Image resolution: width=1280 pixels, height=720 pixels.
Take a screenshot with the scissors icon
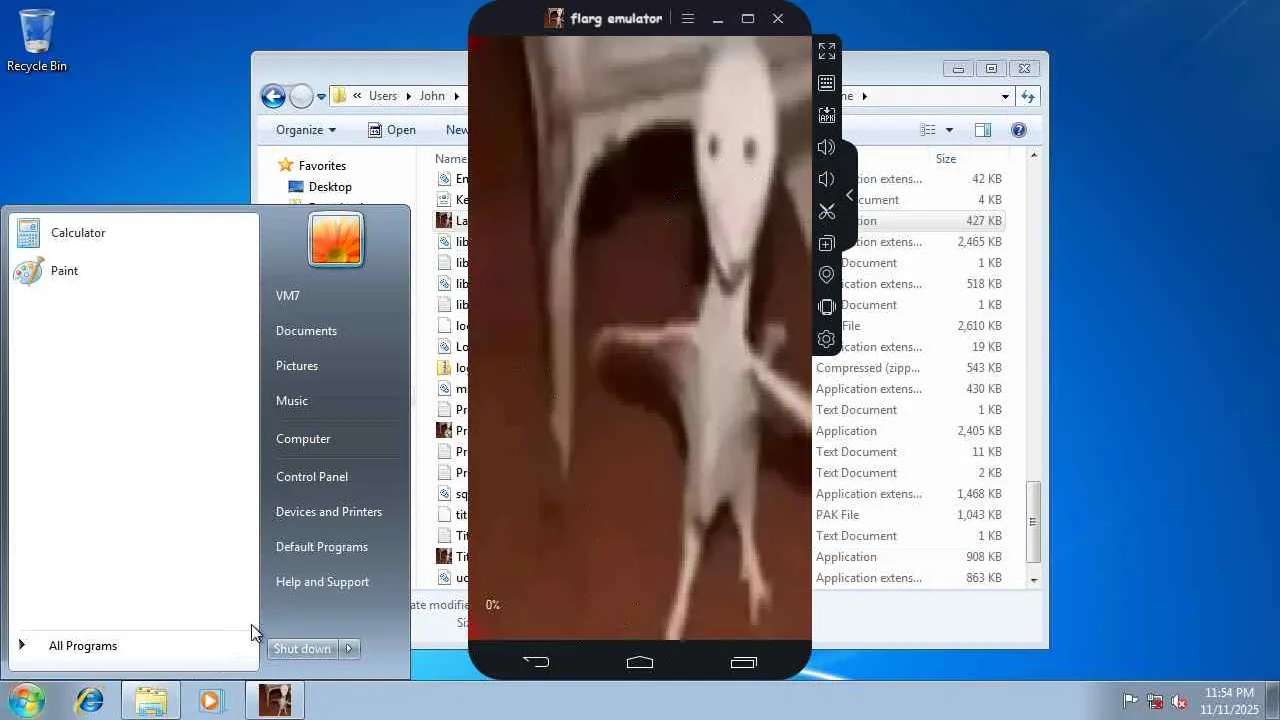coord(826,211)
